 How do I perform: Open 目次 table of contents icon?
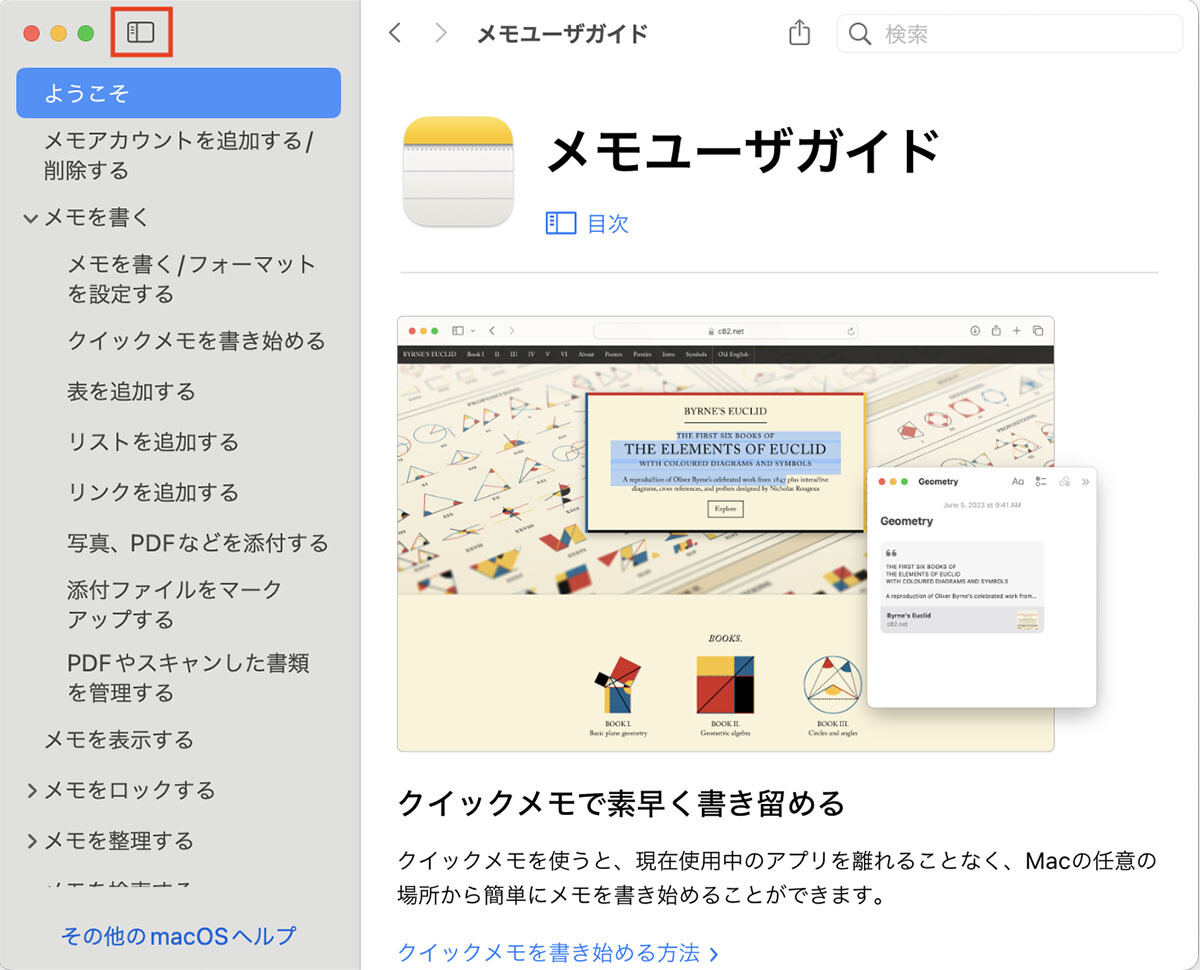pos(561,223)
